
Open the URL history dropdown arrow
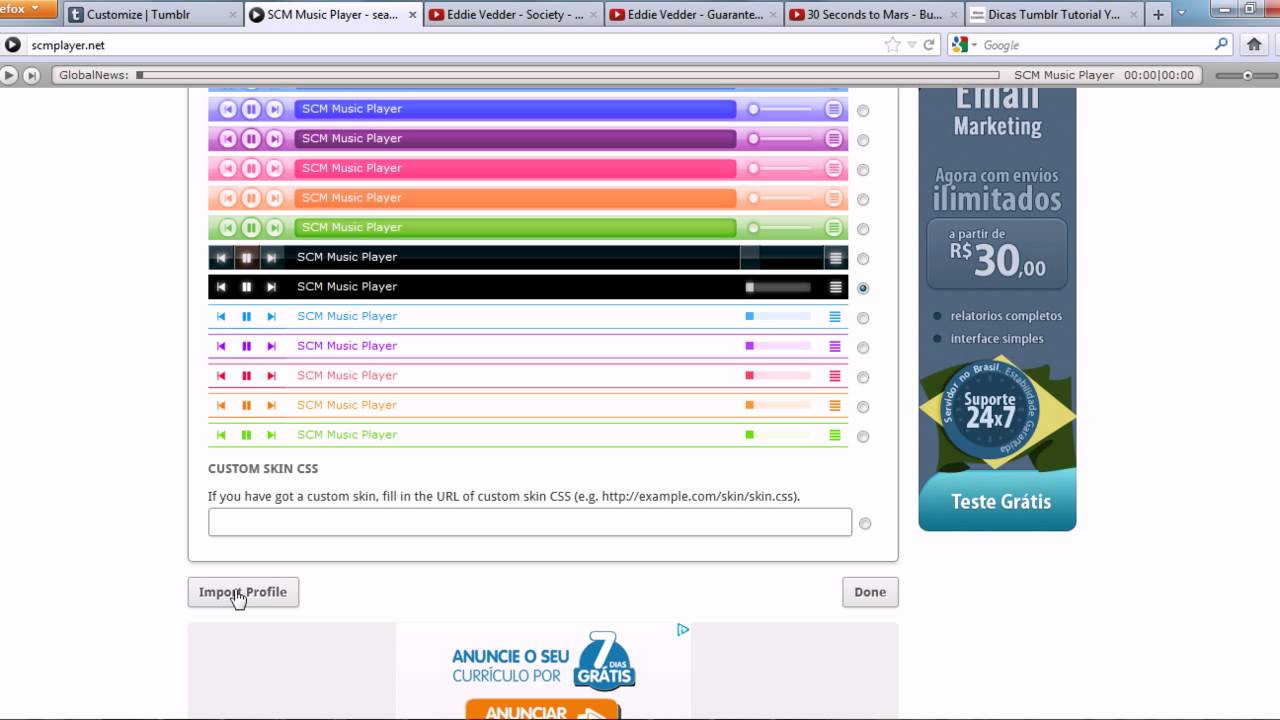[912, 45]
